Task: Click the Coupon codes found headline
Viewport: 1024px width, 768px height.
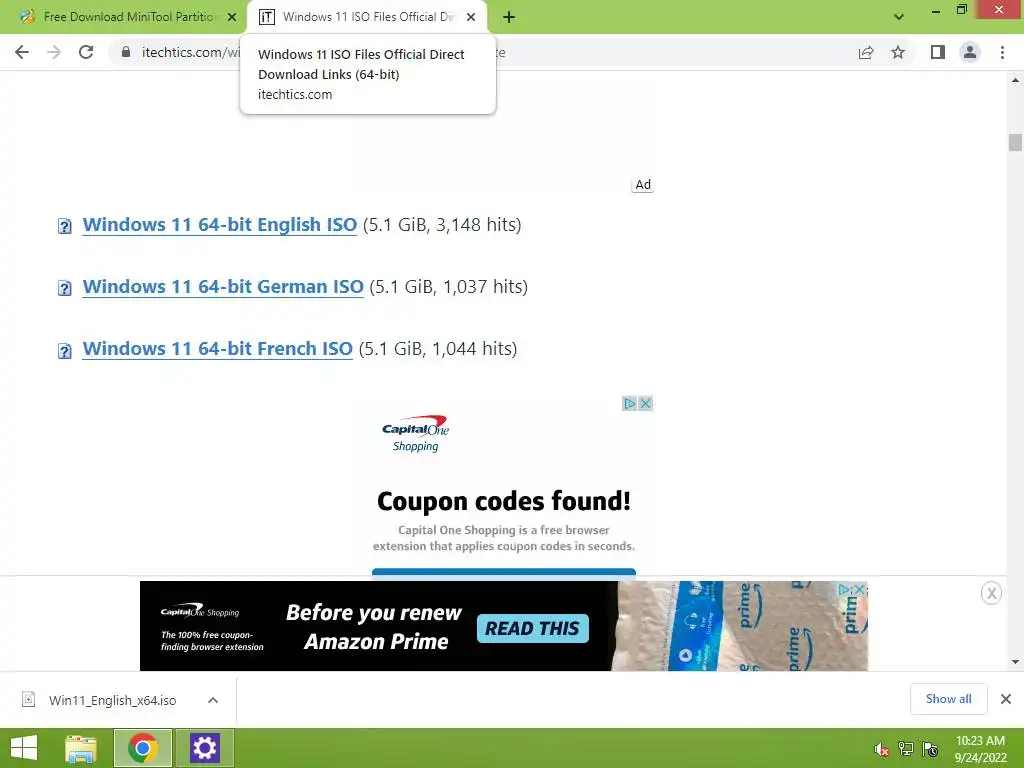Action: pos(504,501)
